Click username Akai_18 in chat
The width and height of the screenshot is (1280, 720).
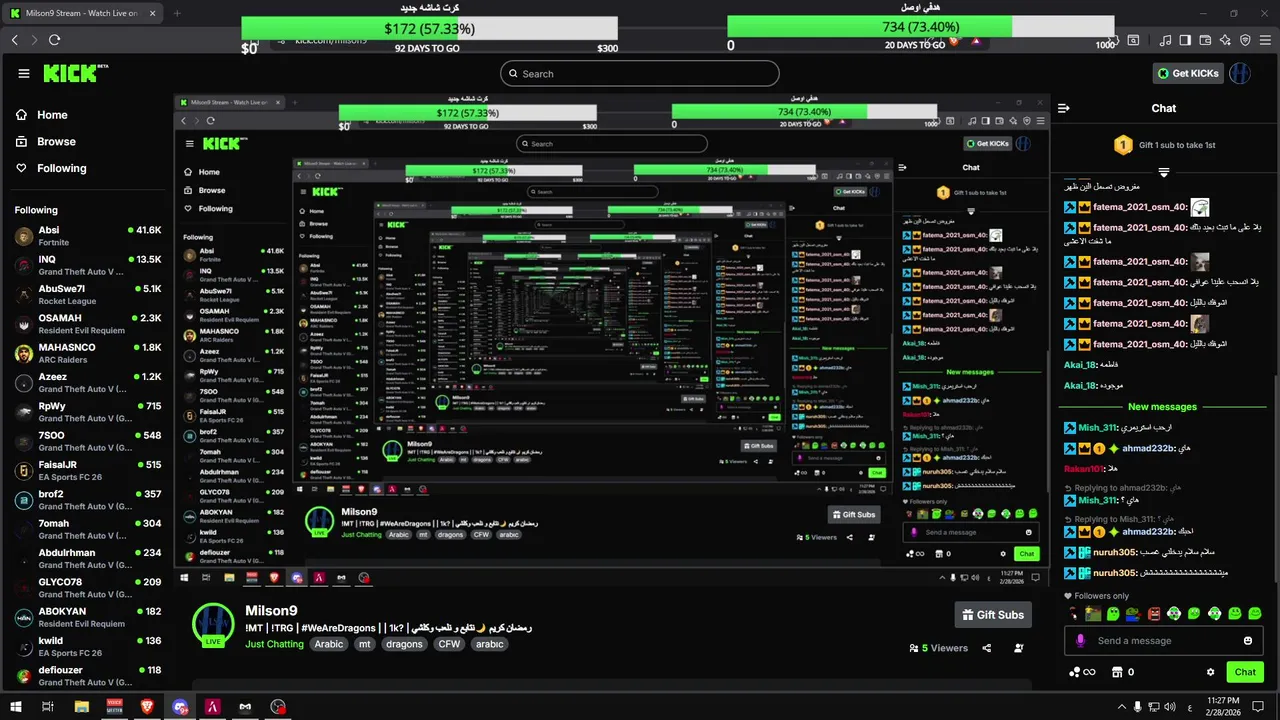click(1081, 365)
